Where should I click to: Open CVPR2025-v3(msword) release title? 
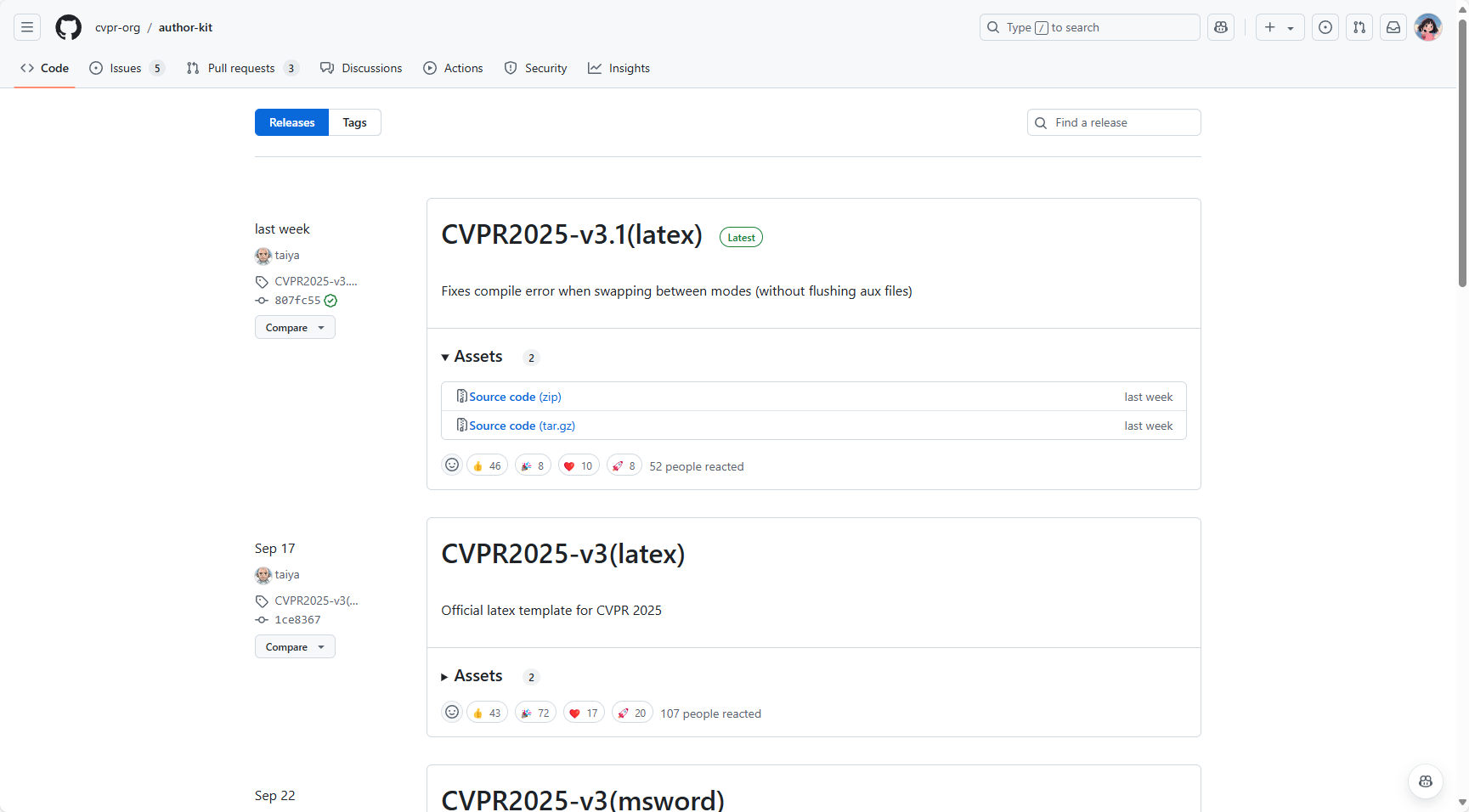click(x=583, y=798)
